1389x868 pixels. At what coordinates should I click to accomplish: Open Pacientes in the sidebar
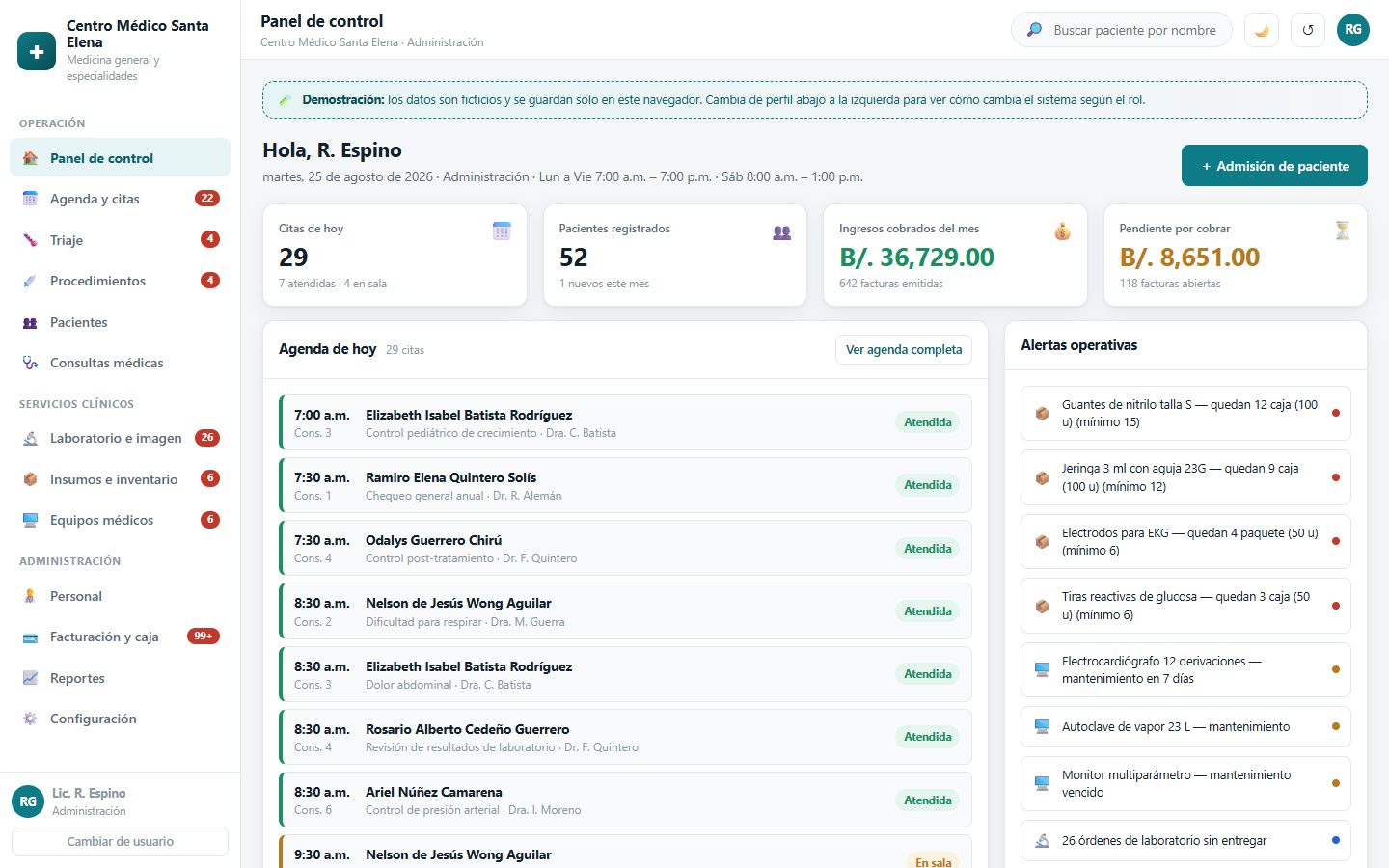click(x=120, y=322)
